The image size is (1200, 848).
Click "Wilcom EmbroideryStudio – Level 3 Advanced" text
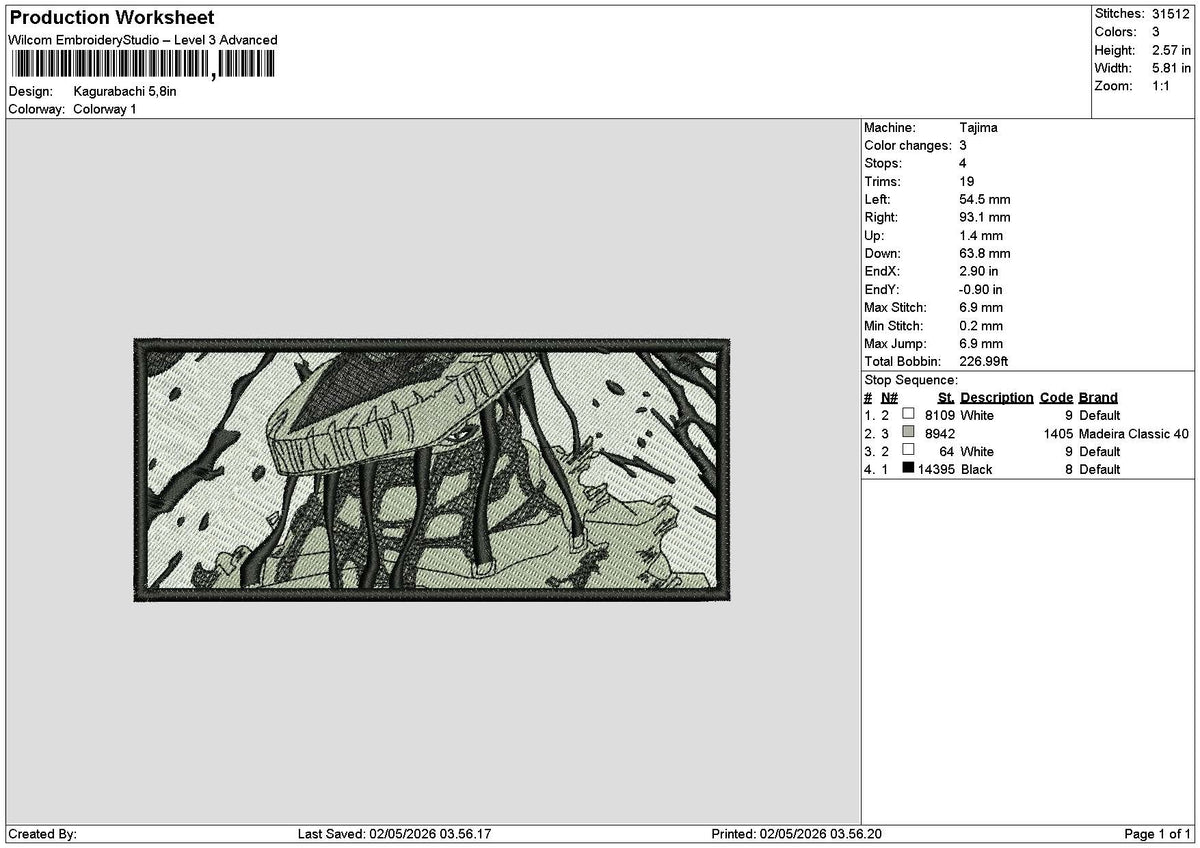point(143,40)
